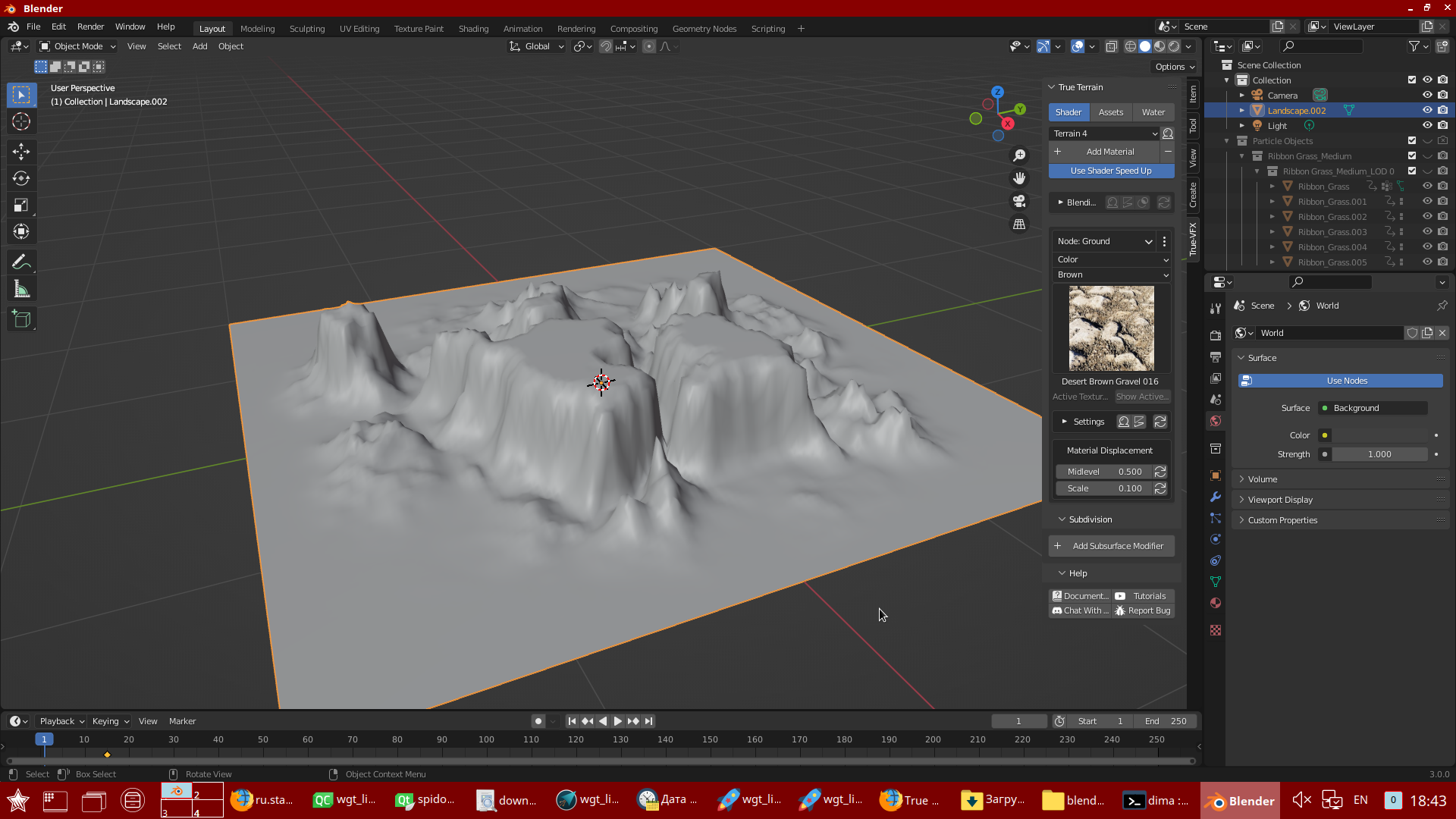Click the Camera View icon in sidebar
Image resolution: width=1456 pixels, height=819 pixels.
(x=1019, y=201)
